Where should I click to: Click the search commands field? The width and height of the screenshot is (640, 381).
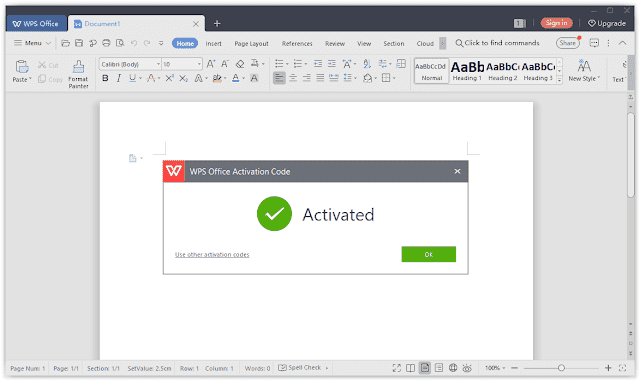click(x=498, y=43)
